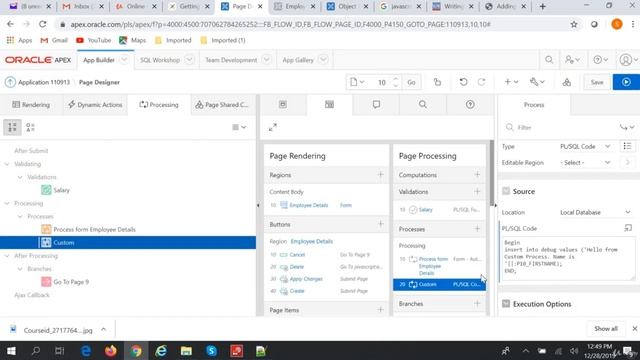Collapse the Source section

coord(506,191)
